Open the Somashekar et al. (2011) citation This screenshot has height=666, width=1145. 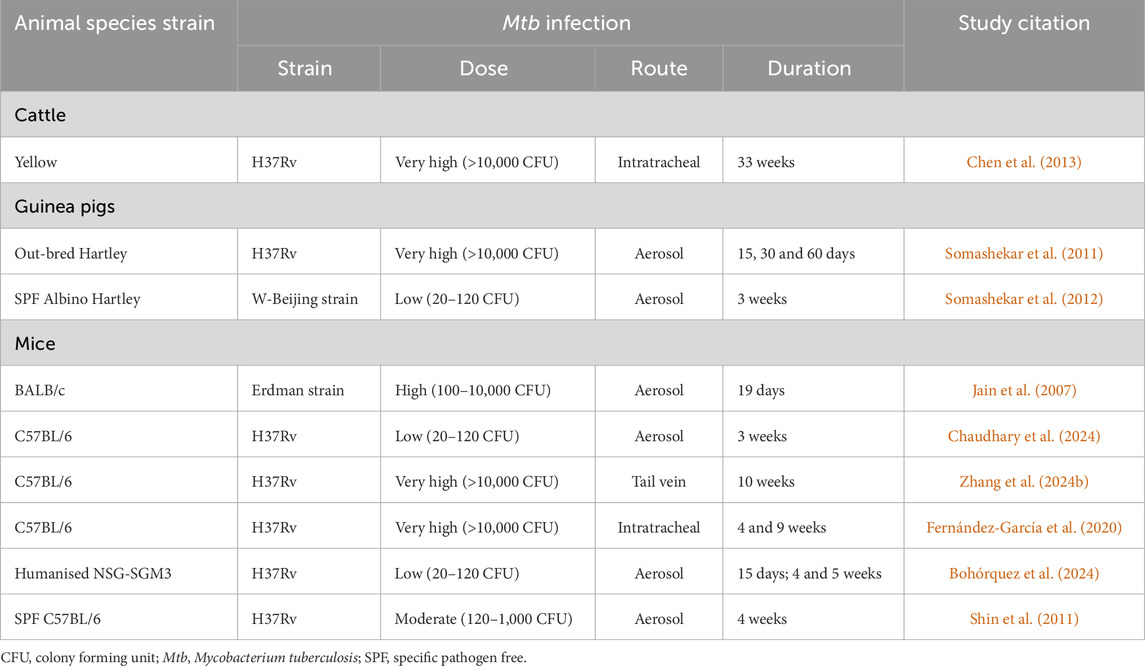pos(1023,254)
